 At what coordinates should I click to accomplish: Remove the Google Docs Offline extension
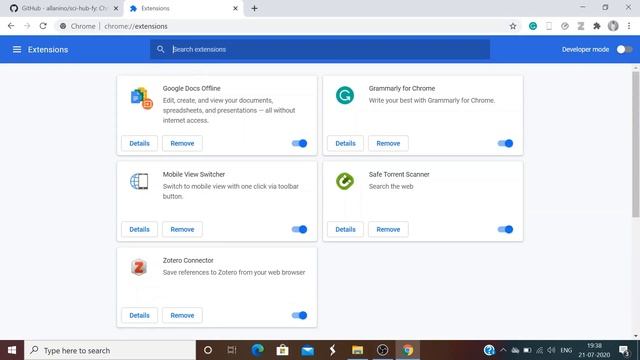pos(182,143)
